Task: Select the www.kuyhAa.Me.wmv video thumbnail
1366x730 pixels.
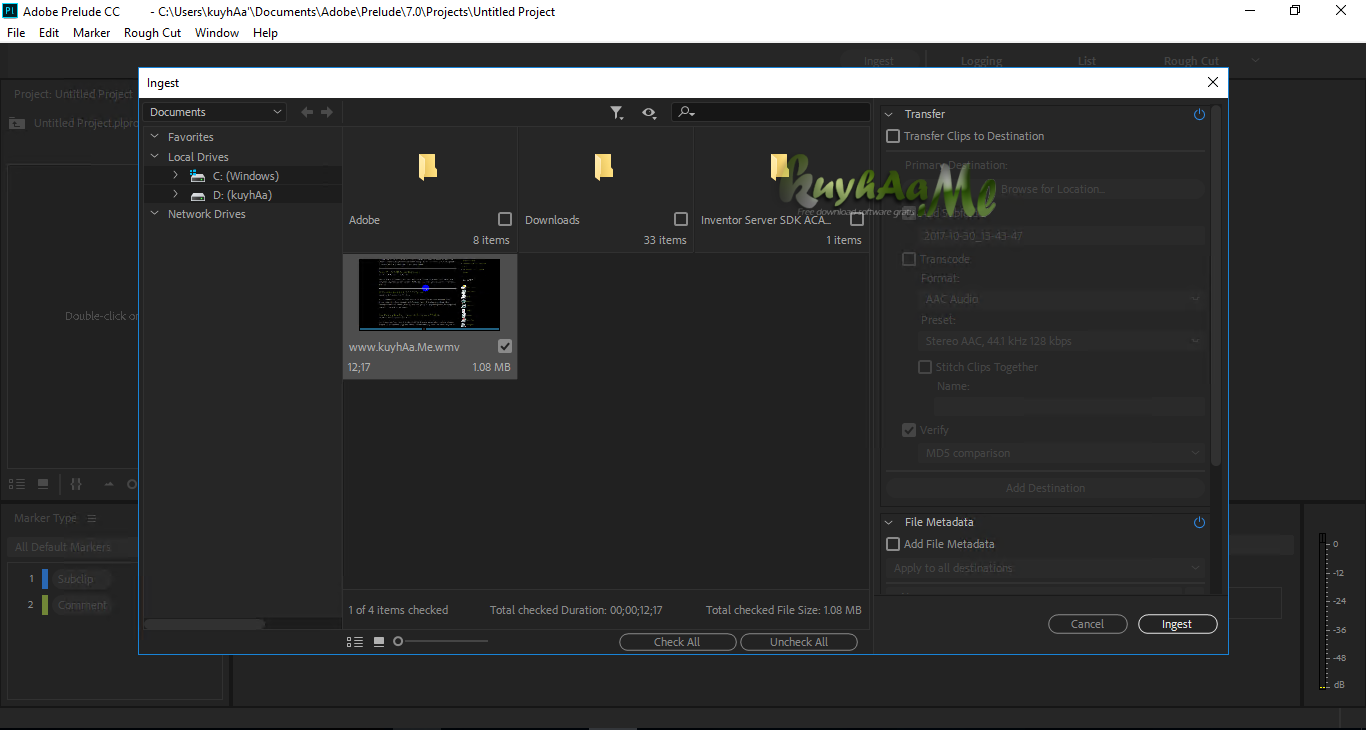Action: (429, 294)
